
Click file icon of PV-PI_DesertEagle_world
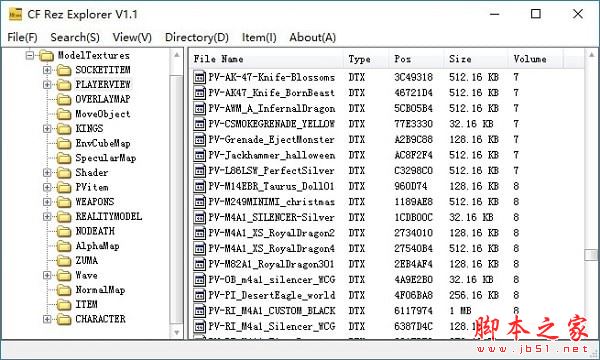tap(199, 295)
